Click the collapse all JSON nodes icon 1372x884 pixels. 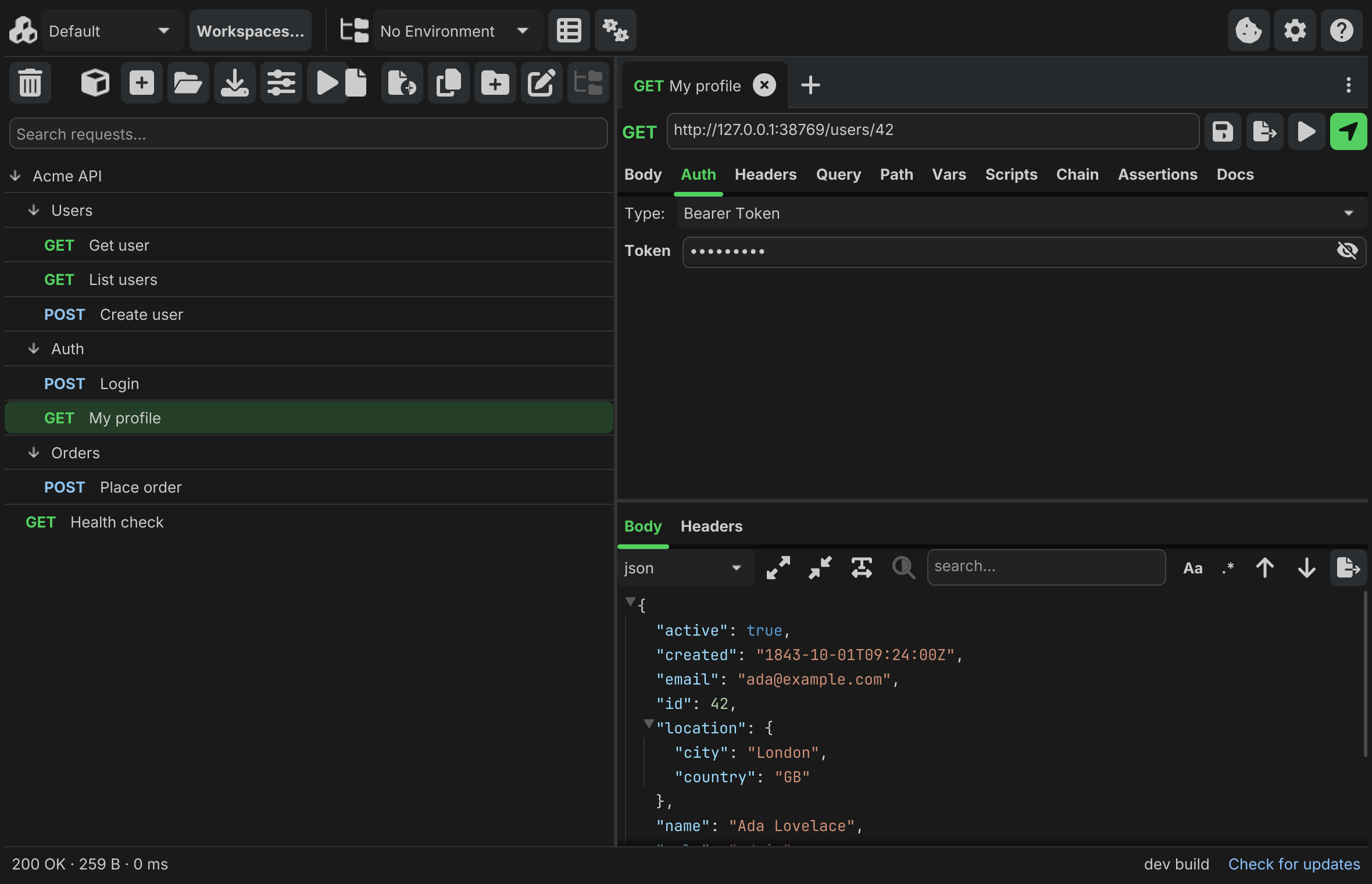[x=820, y=568]
